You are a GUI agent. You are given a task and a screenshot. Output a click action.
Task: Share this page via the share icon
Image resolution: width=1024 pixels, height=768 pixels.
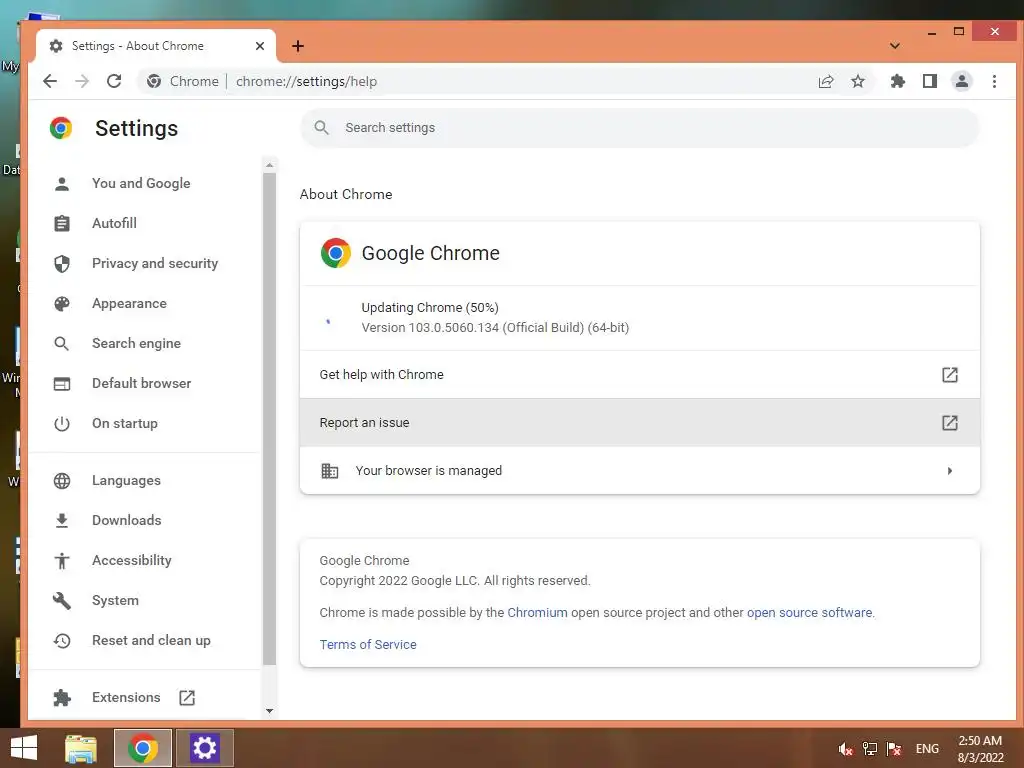coord(826,81)
